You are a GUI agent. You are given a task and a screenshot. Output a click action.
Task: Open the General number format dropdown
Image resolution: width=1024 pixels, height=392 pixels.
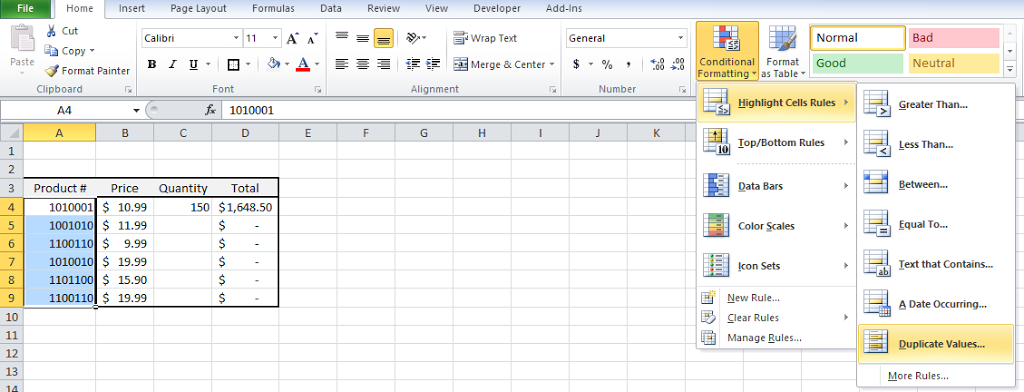click(681, 39)
